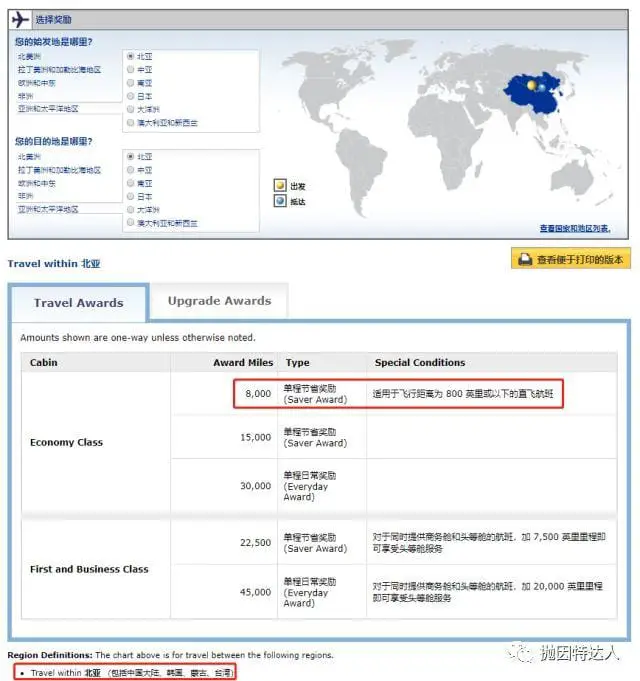Click the yellow departure pin on the map
Image resolution: width=640 pixels, height=681 pixels.
(x=531, y=85)
